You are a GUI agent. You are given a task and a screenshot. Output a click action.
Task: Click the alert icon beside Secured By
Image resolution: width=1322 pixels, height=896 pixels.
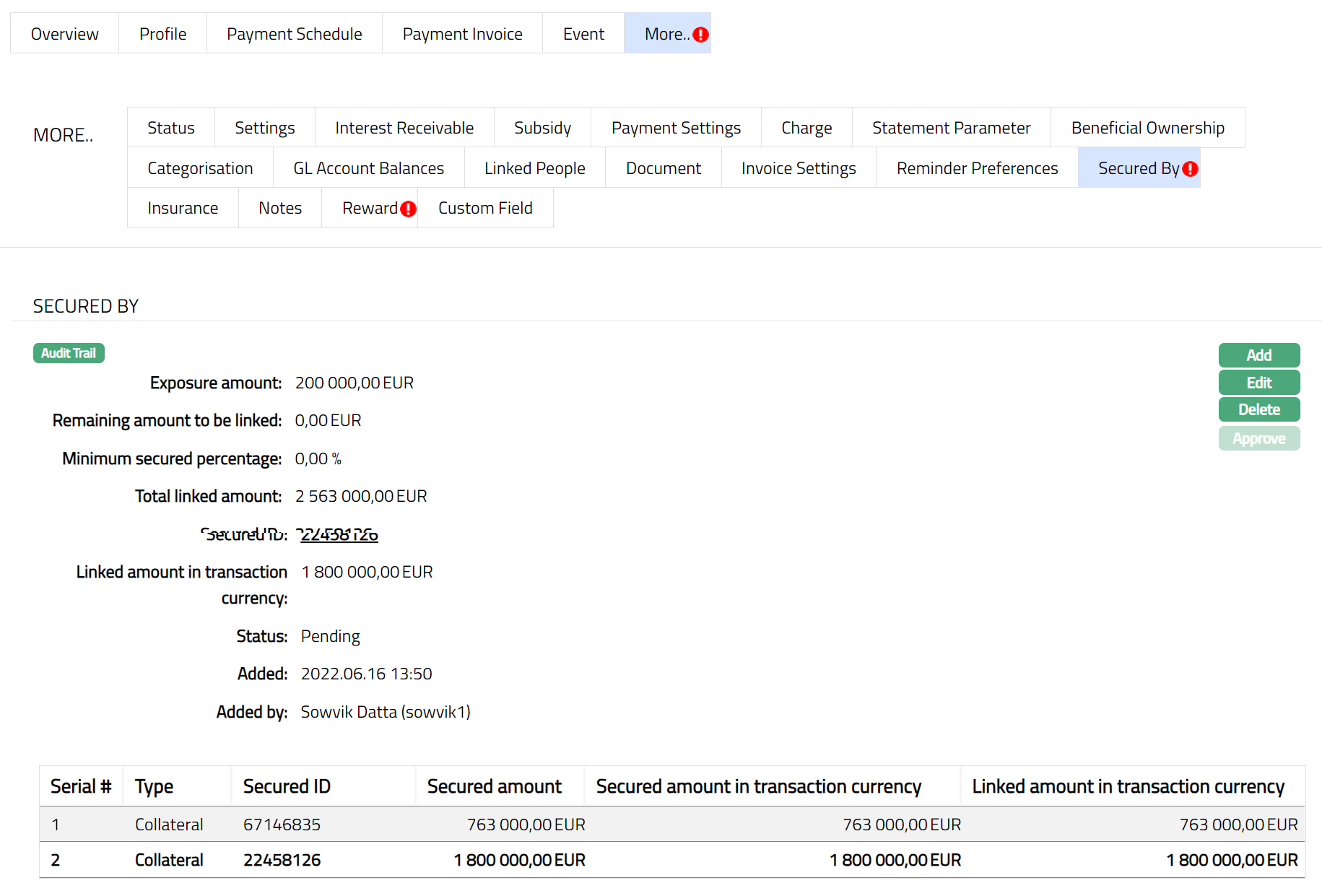coord(1190,169)
